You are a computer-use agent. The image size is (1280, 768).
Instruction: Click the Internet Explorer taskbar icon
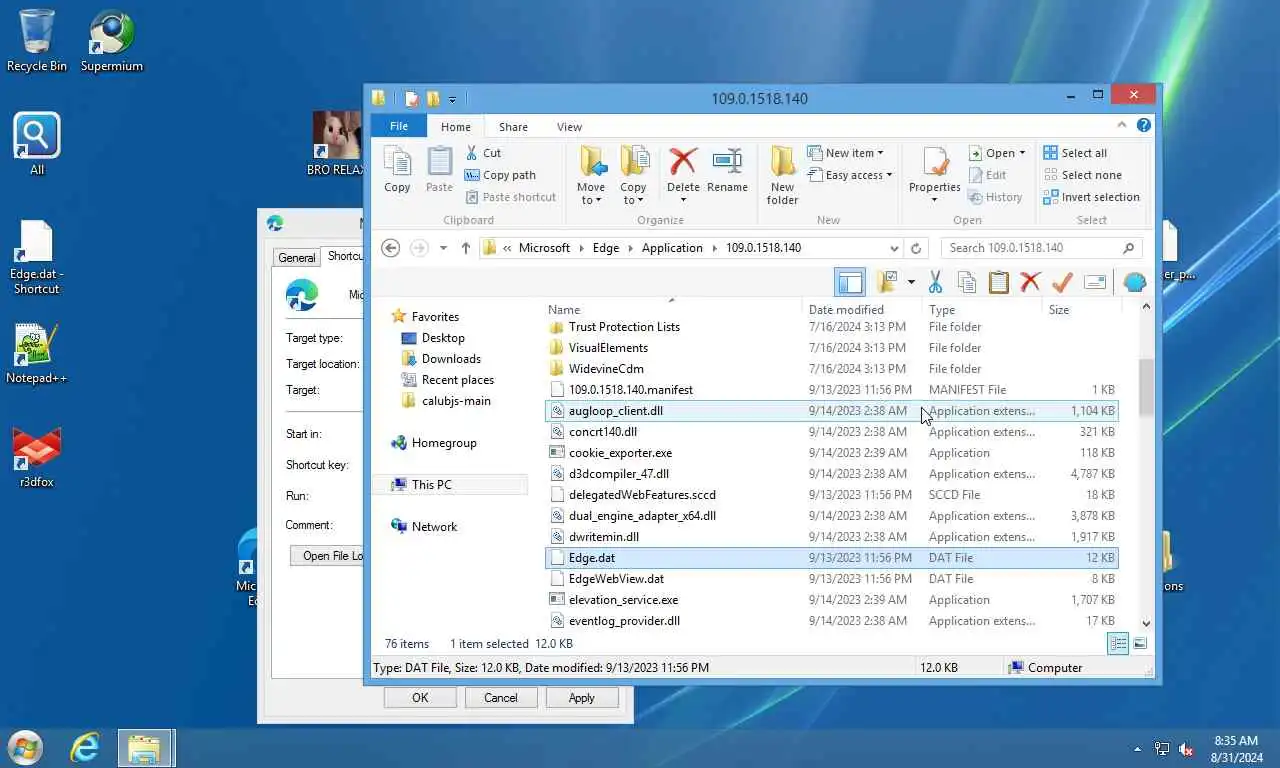pyautogui.click(x=84, y=748)
